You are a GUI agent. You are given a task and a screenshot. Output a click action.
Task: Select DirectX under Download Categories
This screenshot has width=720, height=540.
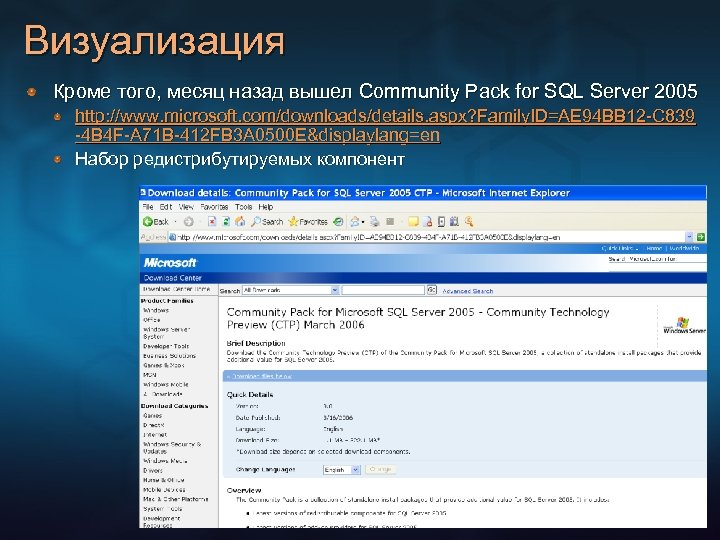[x=153, y=425]
